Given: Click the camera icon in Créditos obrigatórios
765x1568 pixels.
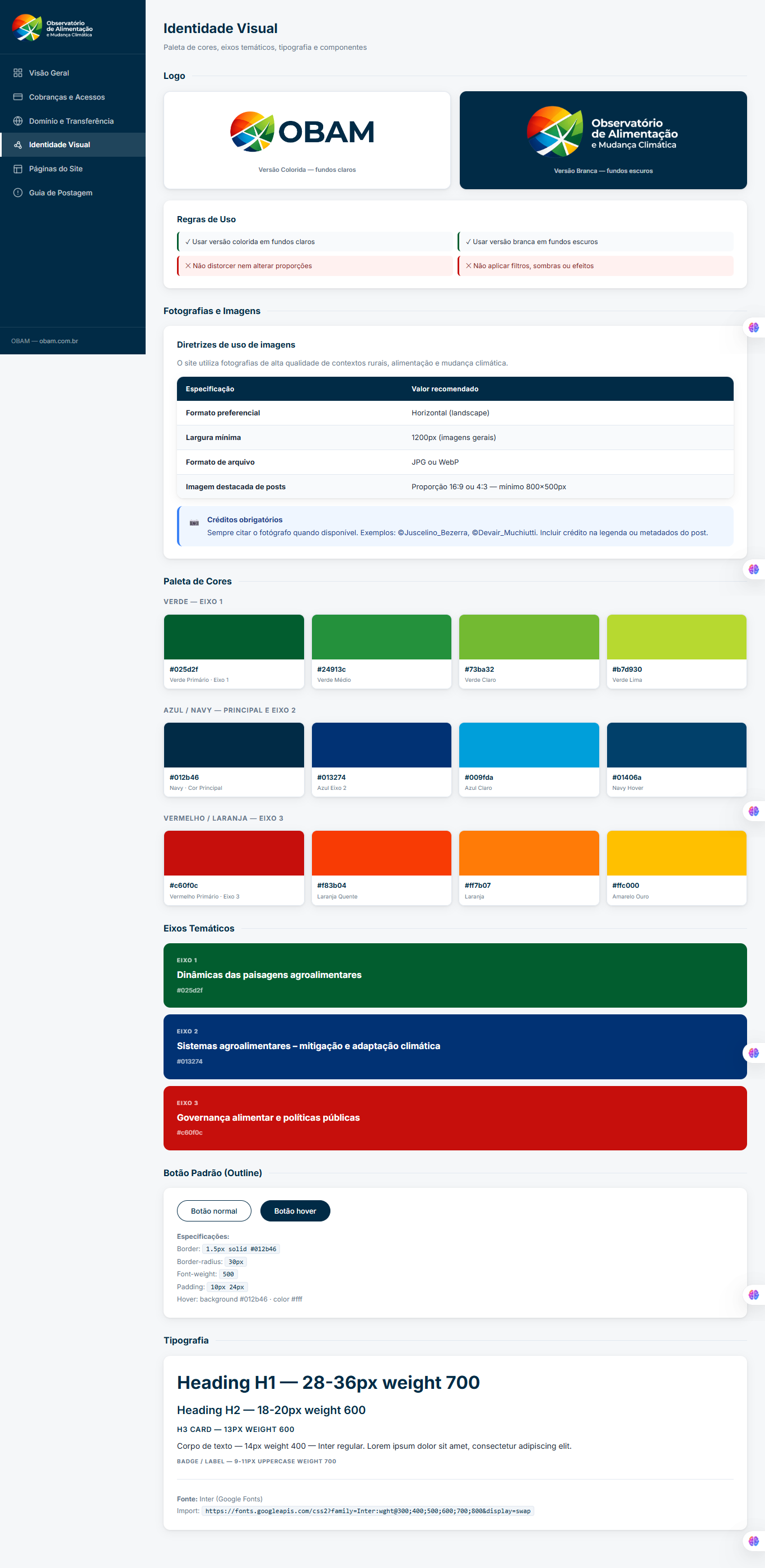Looking at the screenshot, I should coord(194,523).
